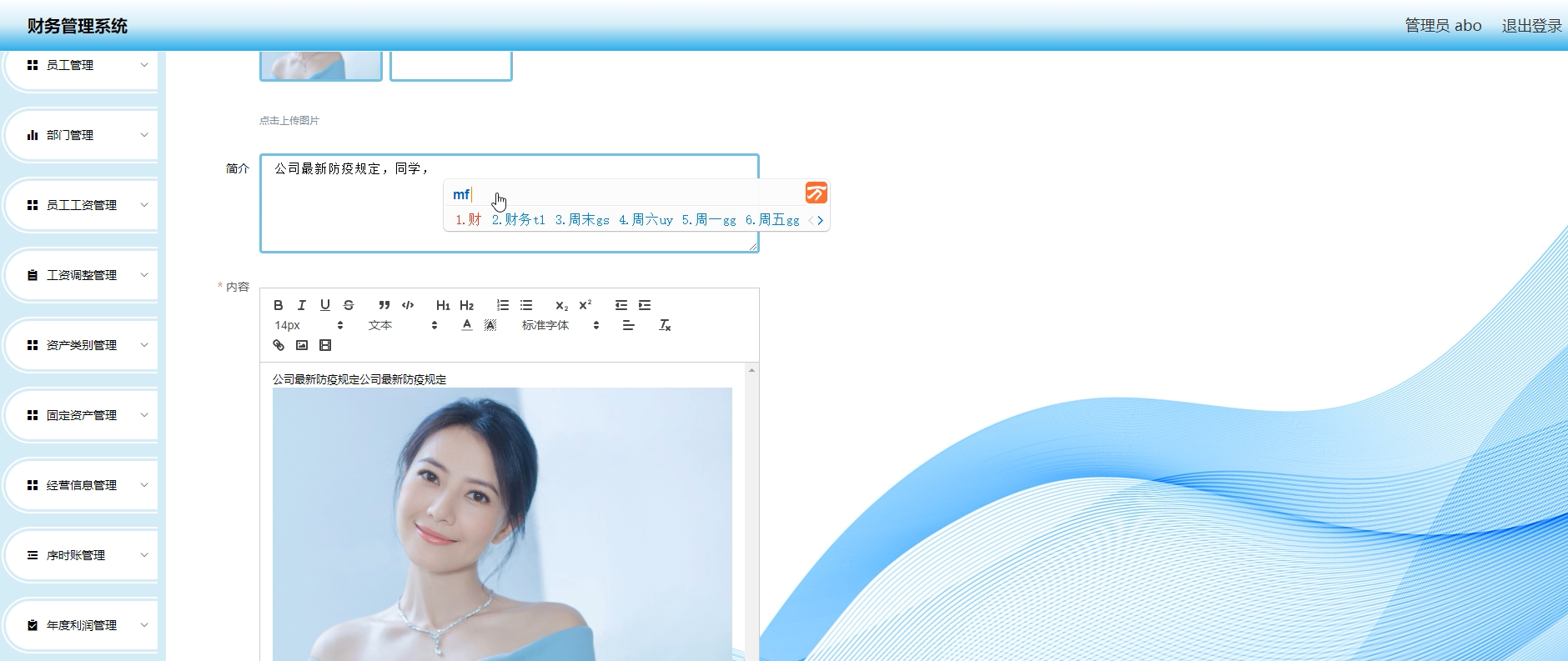Increase the paragraph indent
Image resolution: width=1568 pixels, height=661 pixels.
click(x=645, y=305)
